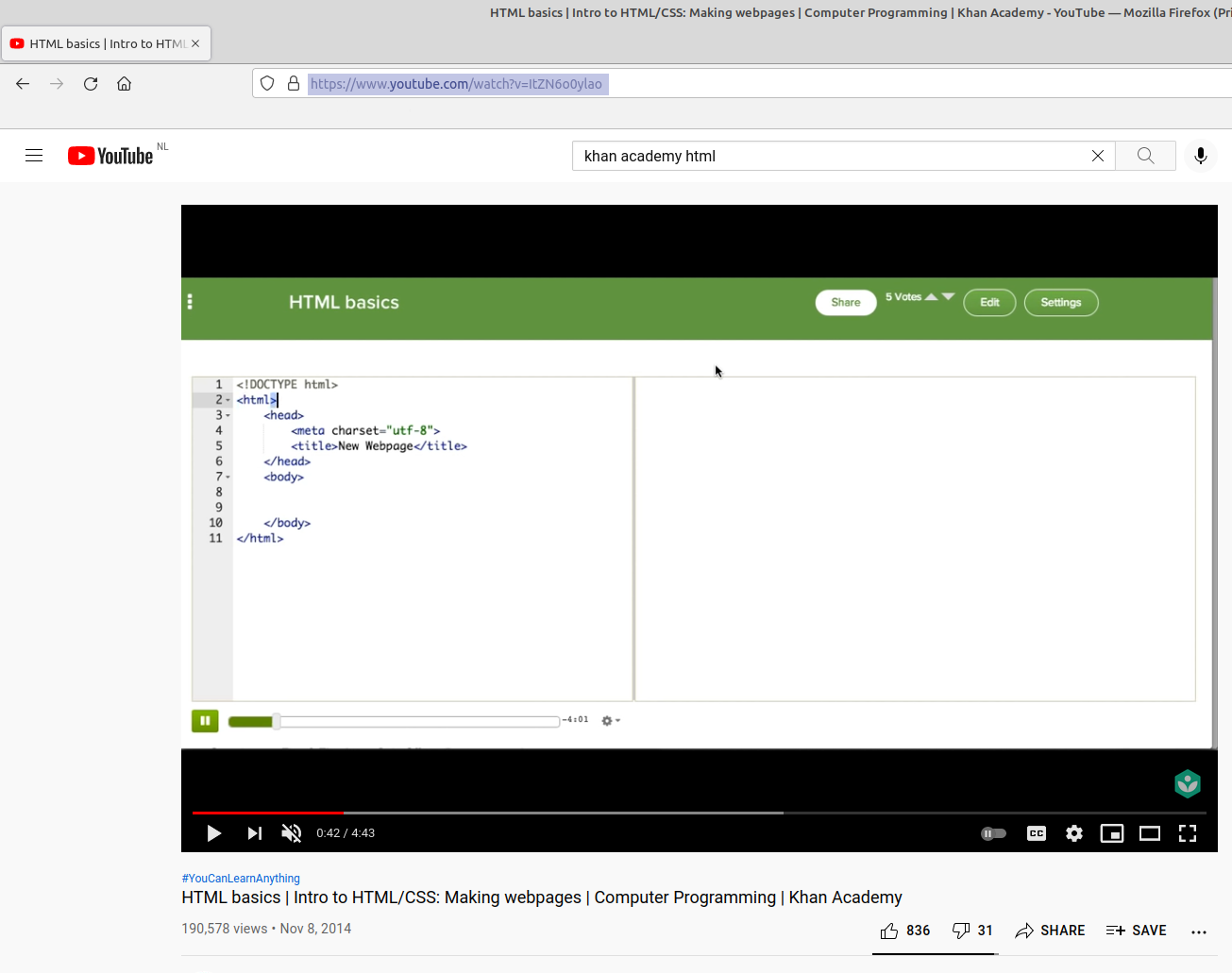Enable theater mode
This screenshot has width=1232, height=973.
click(x=1149, y=833)
